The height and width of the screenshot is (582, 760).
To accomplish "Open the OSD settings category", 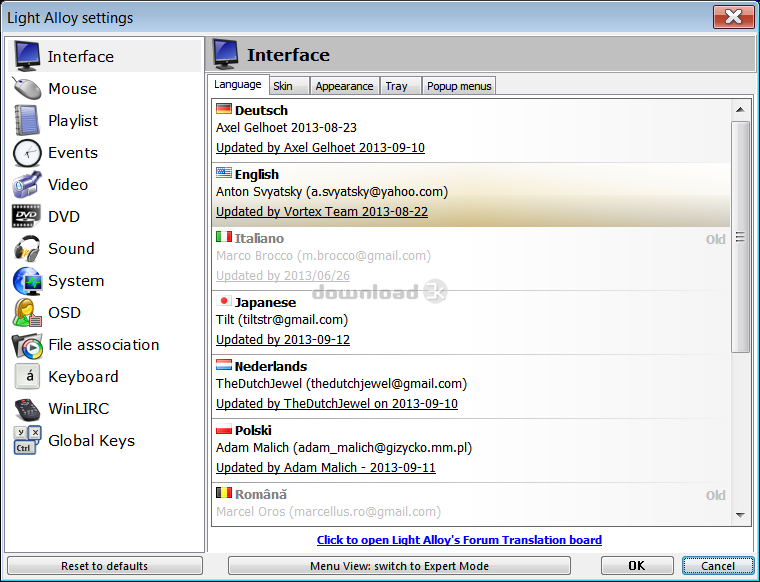I will point(104,313).
